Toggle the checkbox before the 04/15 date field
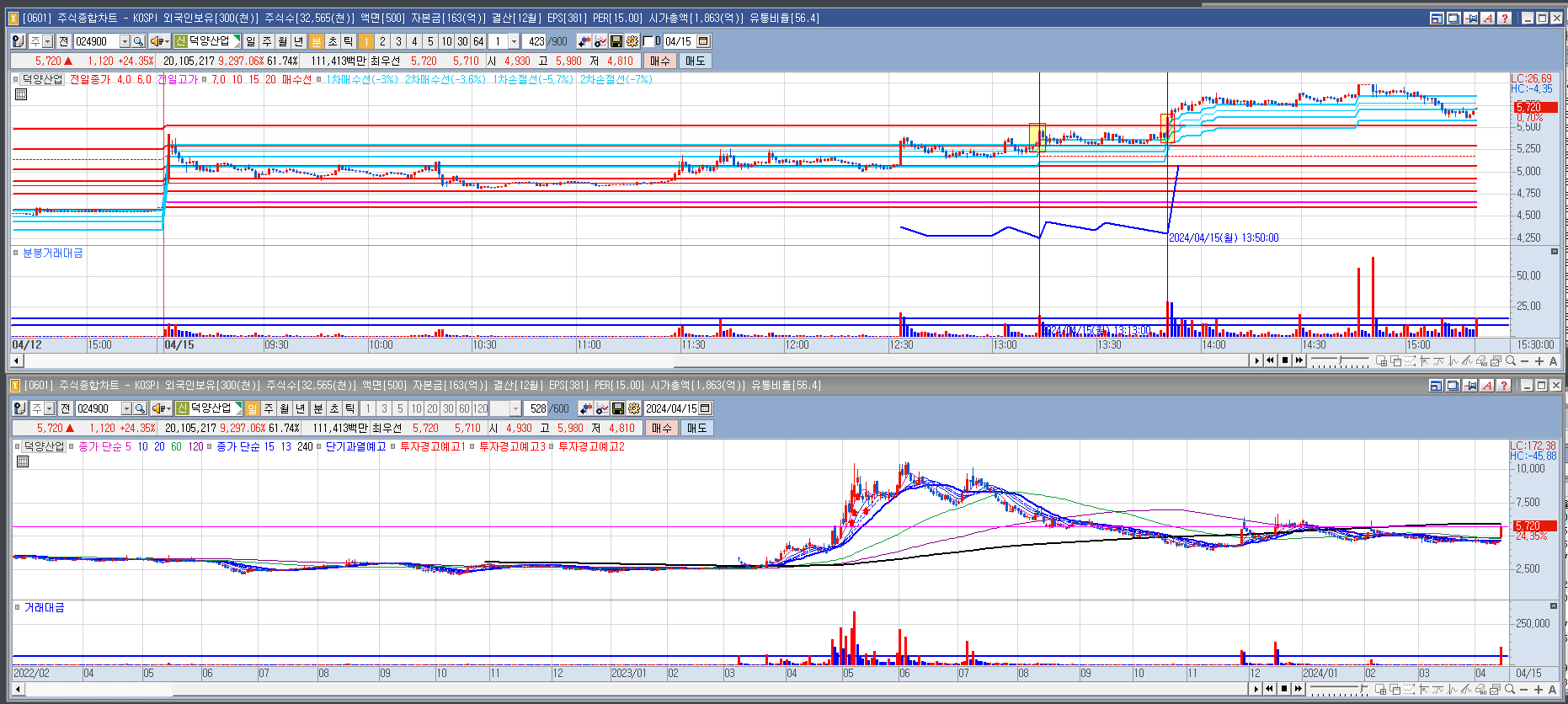The image size is (1568, 704). (x=648, y=41)
